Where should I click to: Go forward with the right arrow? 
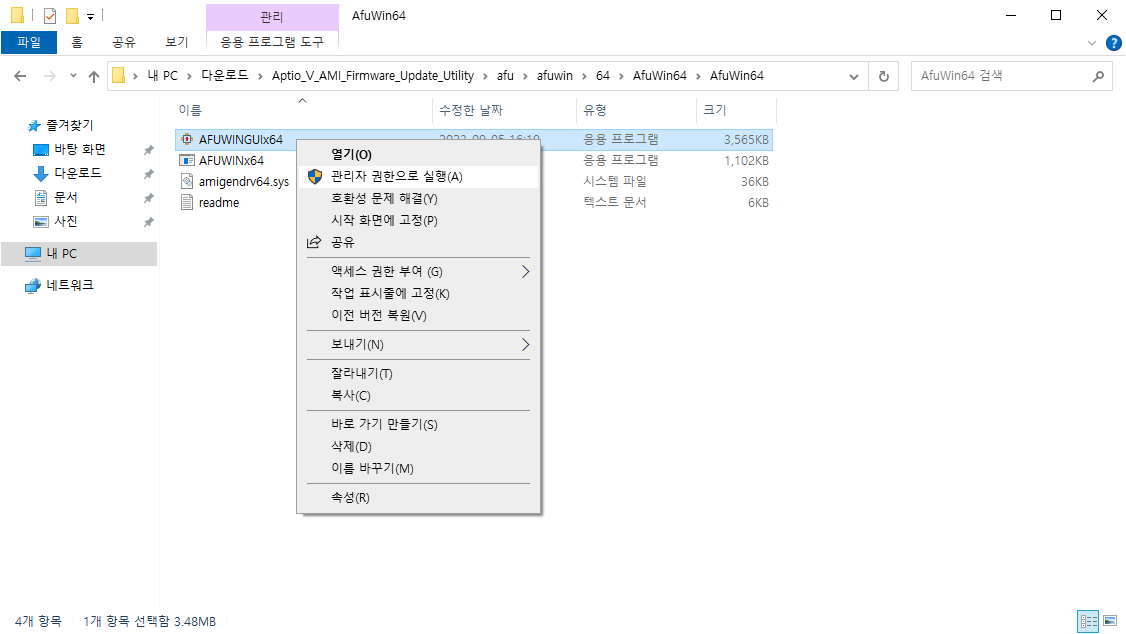pos(50,76)
